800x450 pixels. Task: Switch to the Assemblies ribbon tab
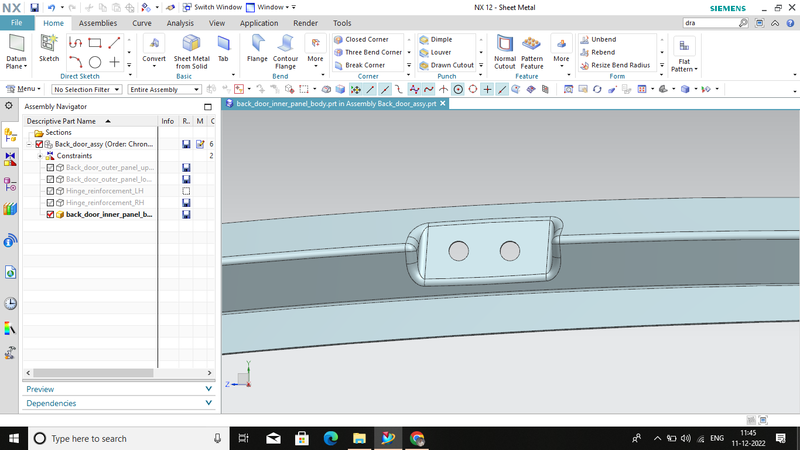pos(97,23)
